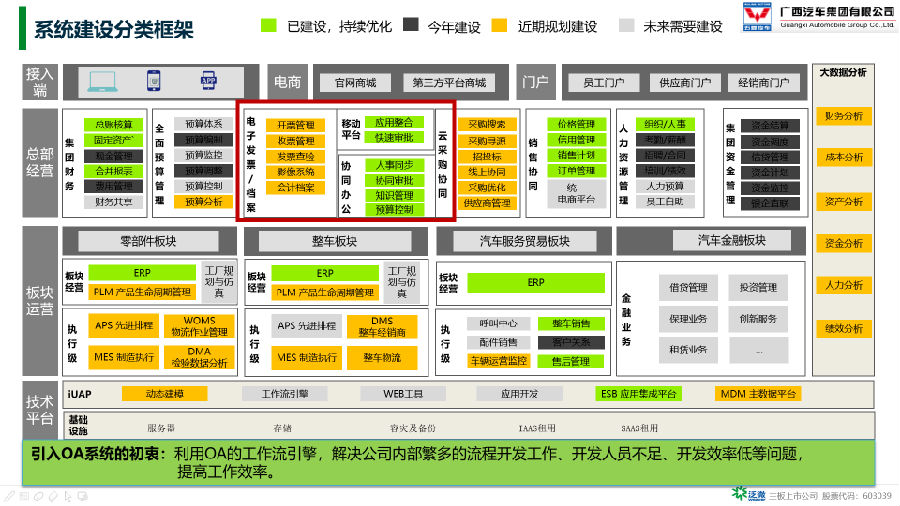Click the green legend swatch for 已建设
Image resolution: width=900 pixels, height=506 pixels.
tap(269, 25)
